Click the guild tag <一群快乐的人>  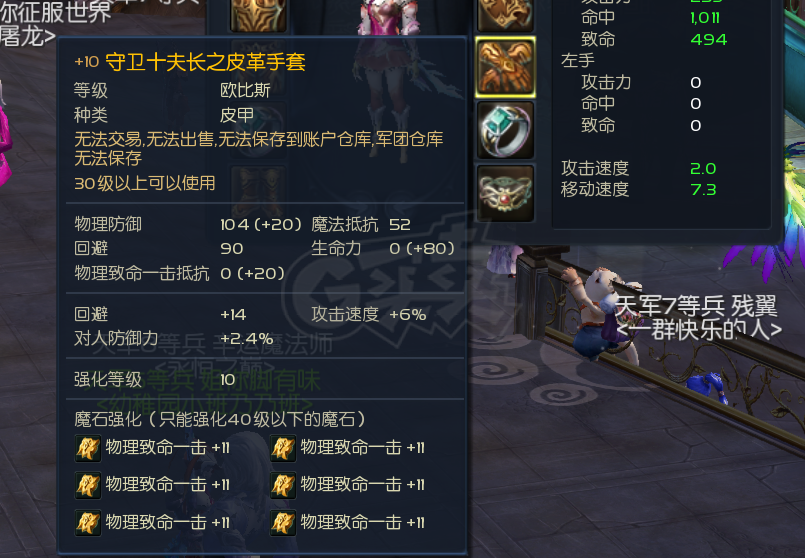click(699, 330)
